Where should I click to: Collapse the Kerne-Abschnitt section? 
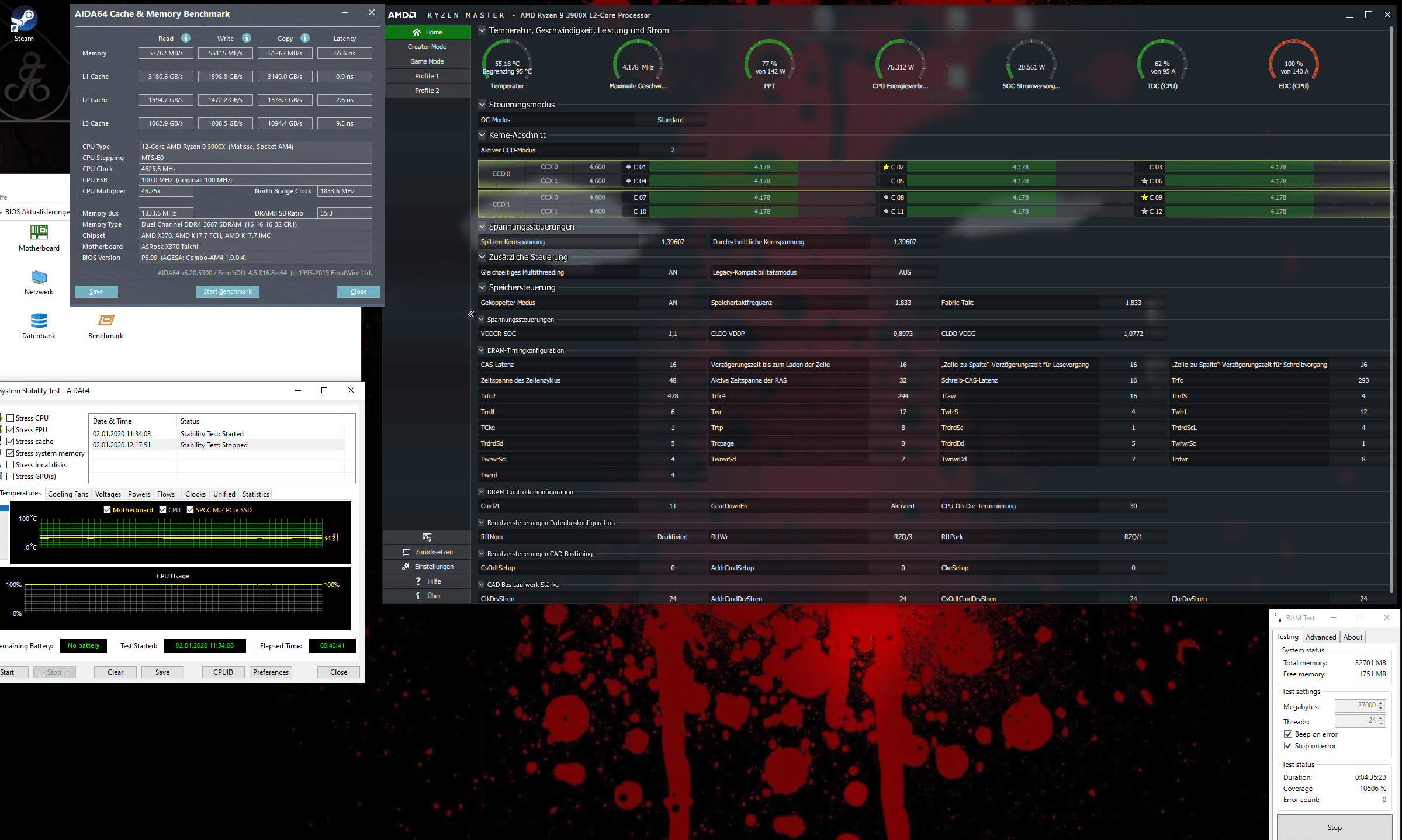point(482,135)
